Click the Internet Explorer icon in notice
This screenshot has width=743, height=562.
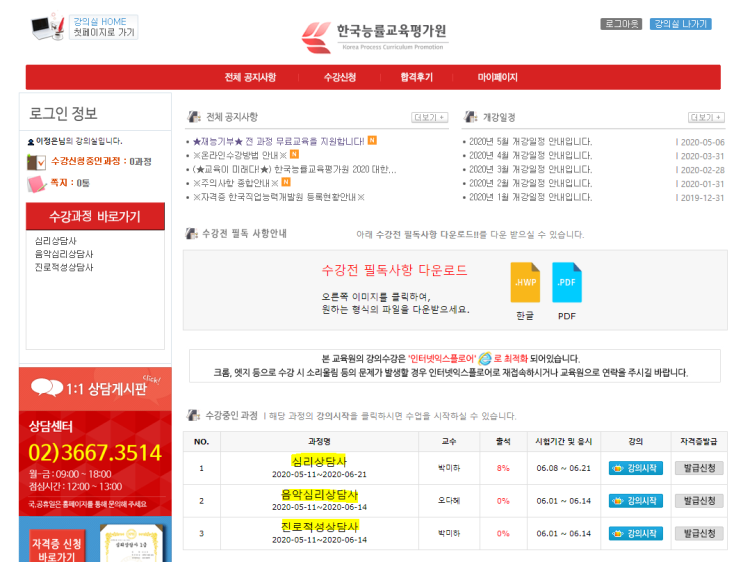(485, 359)
